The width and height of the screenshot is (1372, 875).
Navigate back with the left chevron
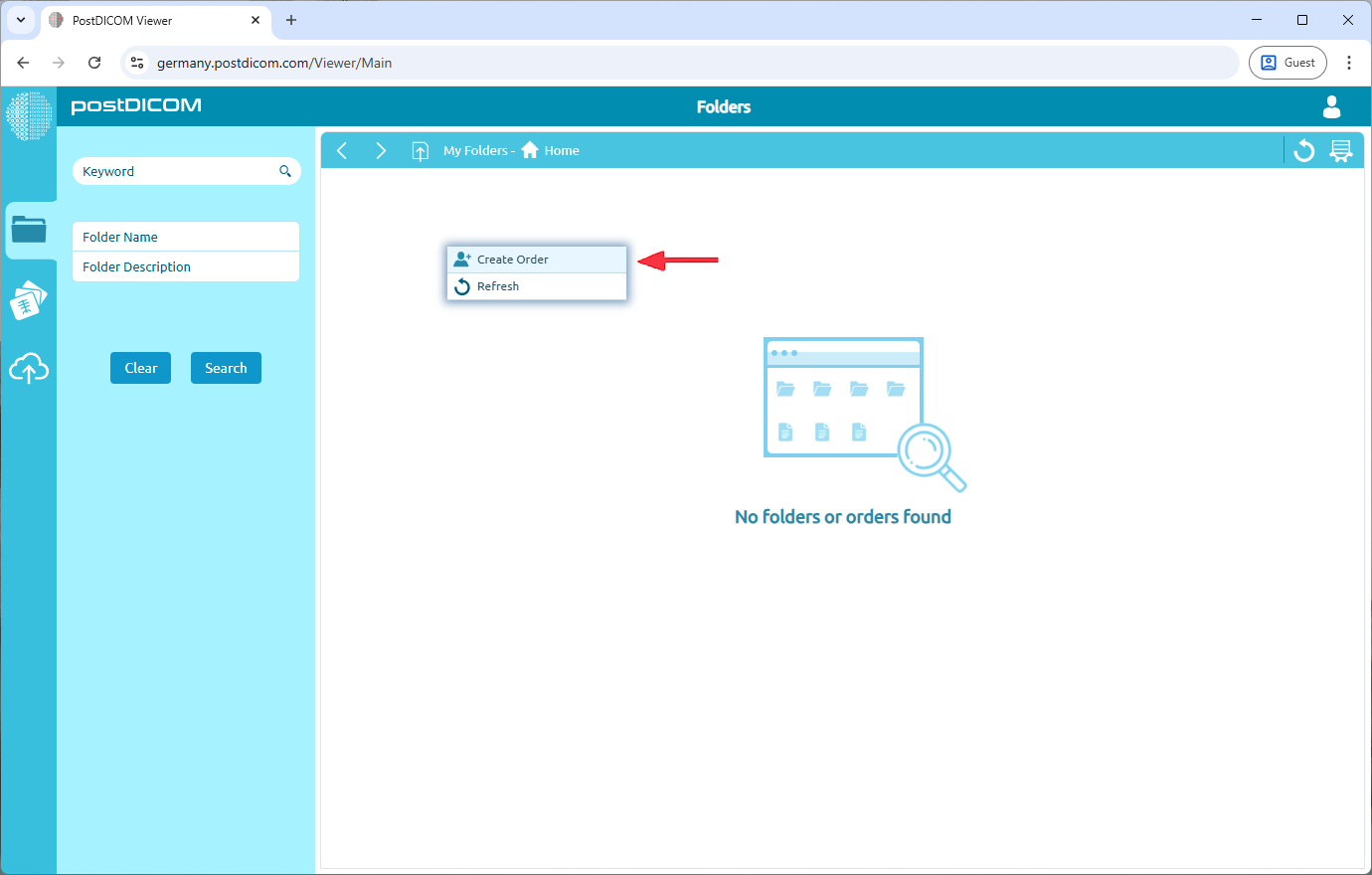(x=342, y=150)
